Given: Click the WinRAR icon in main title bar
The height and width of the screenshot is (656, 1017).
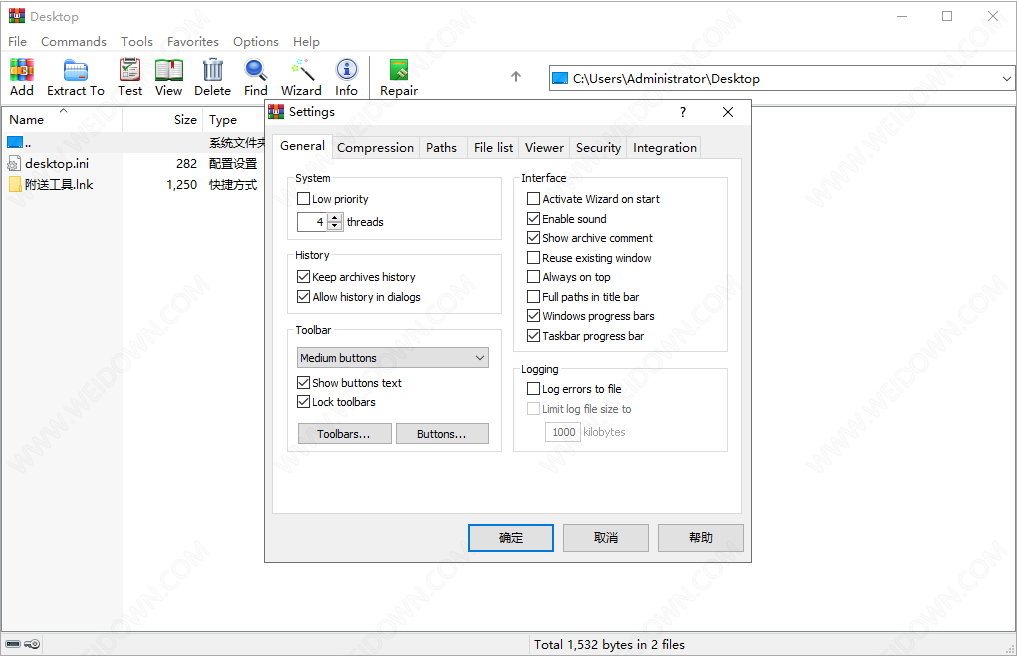Looking at the screenshot, I should pos(16,16).
